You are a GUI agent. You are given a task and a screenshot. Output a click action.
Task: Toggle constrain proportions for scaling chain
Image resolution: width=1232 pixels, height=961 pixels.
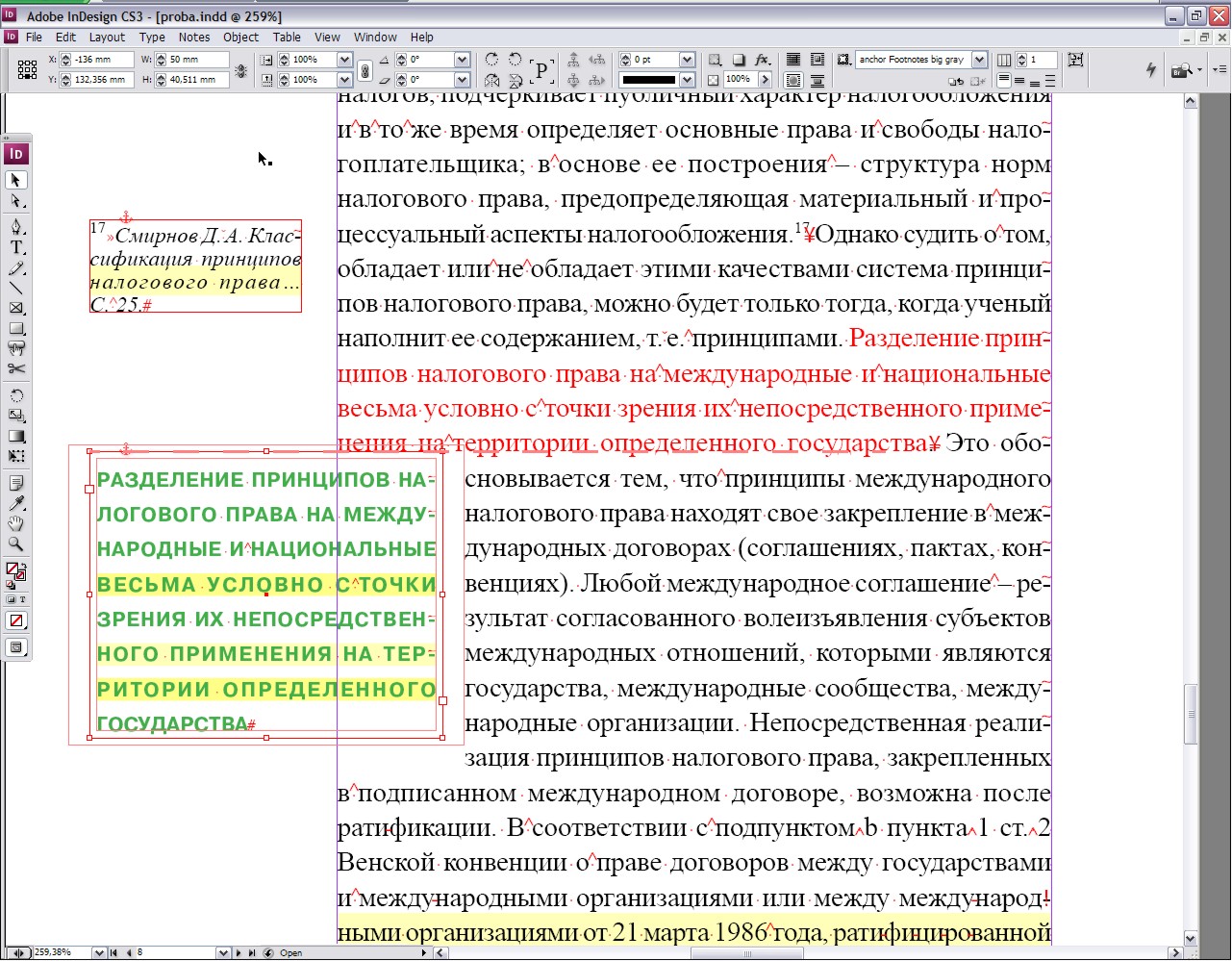[x=365, y=70]
